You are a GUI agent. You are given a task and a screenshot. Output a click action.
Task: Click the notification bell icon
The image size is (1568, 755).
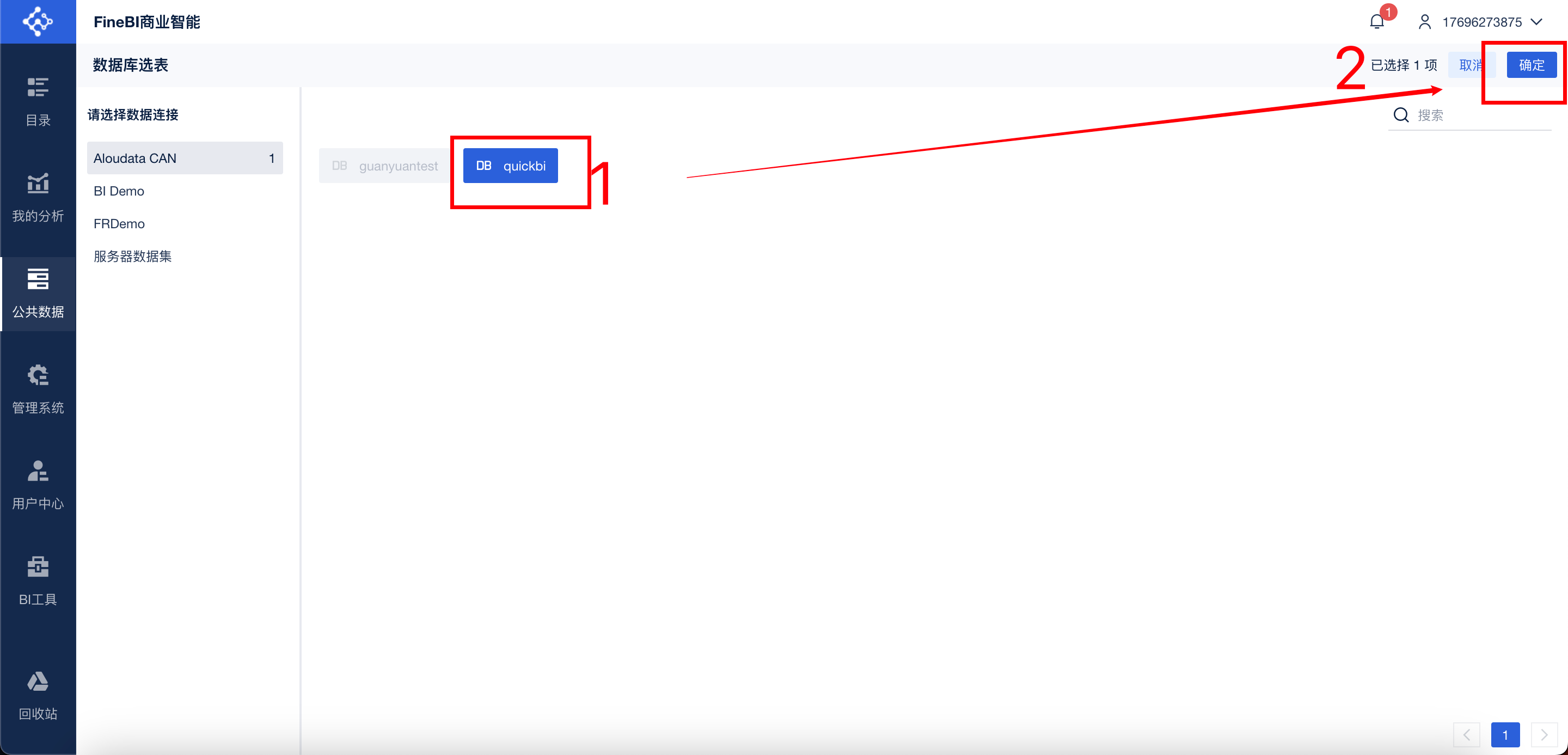[1377, 22]
